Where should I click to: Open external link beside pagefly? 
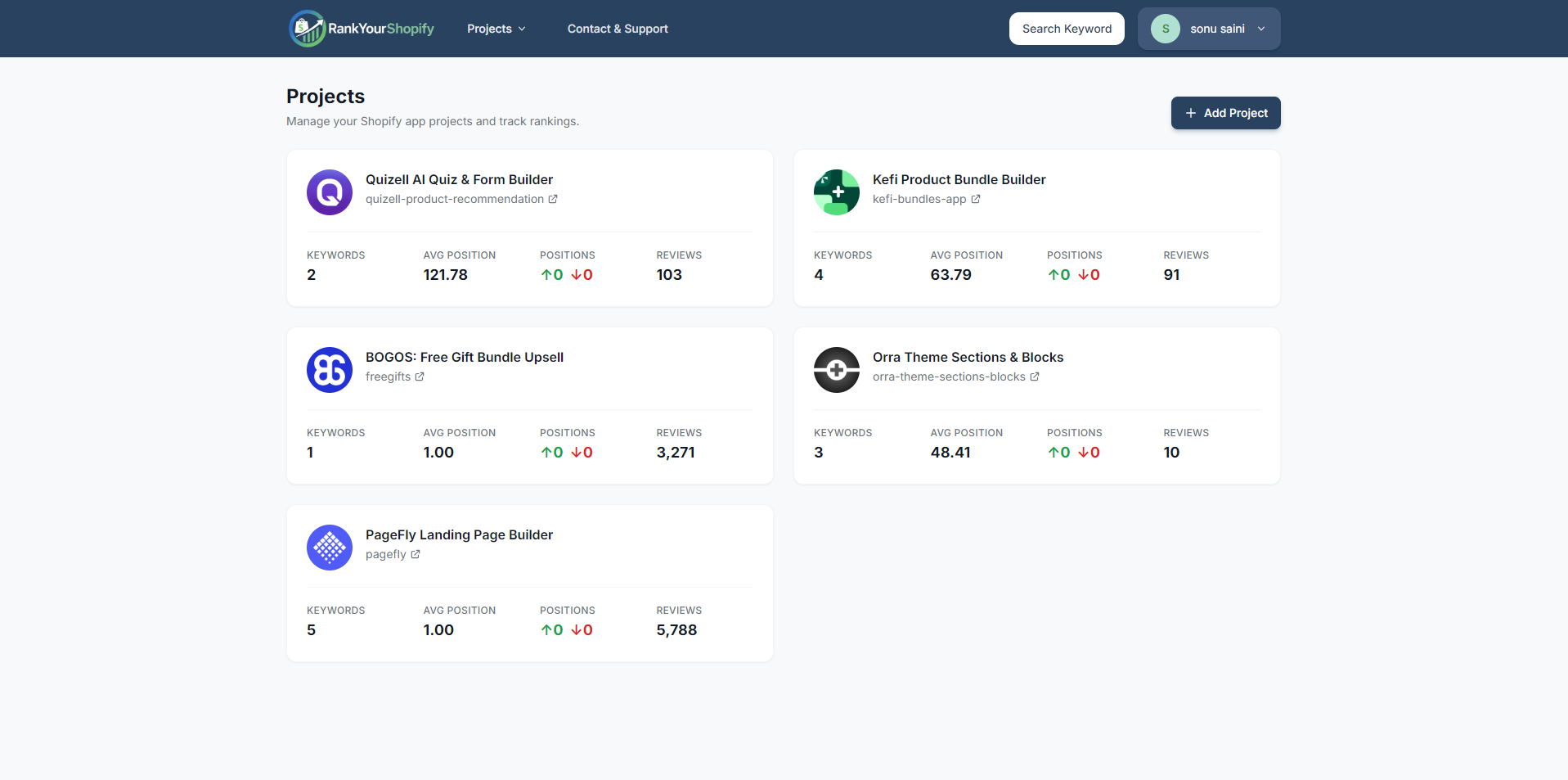point(415,554)
